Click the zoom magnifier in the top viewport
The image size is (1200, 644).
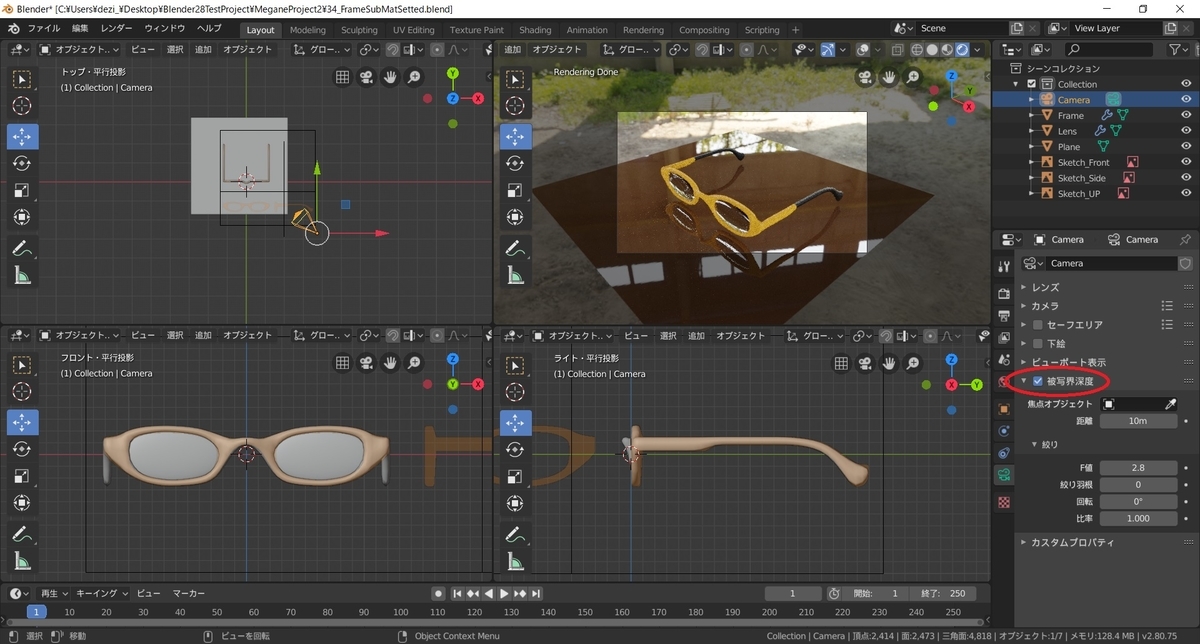(x=412, y=77)
